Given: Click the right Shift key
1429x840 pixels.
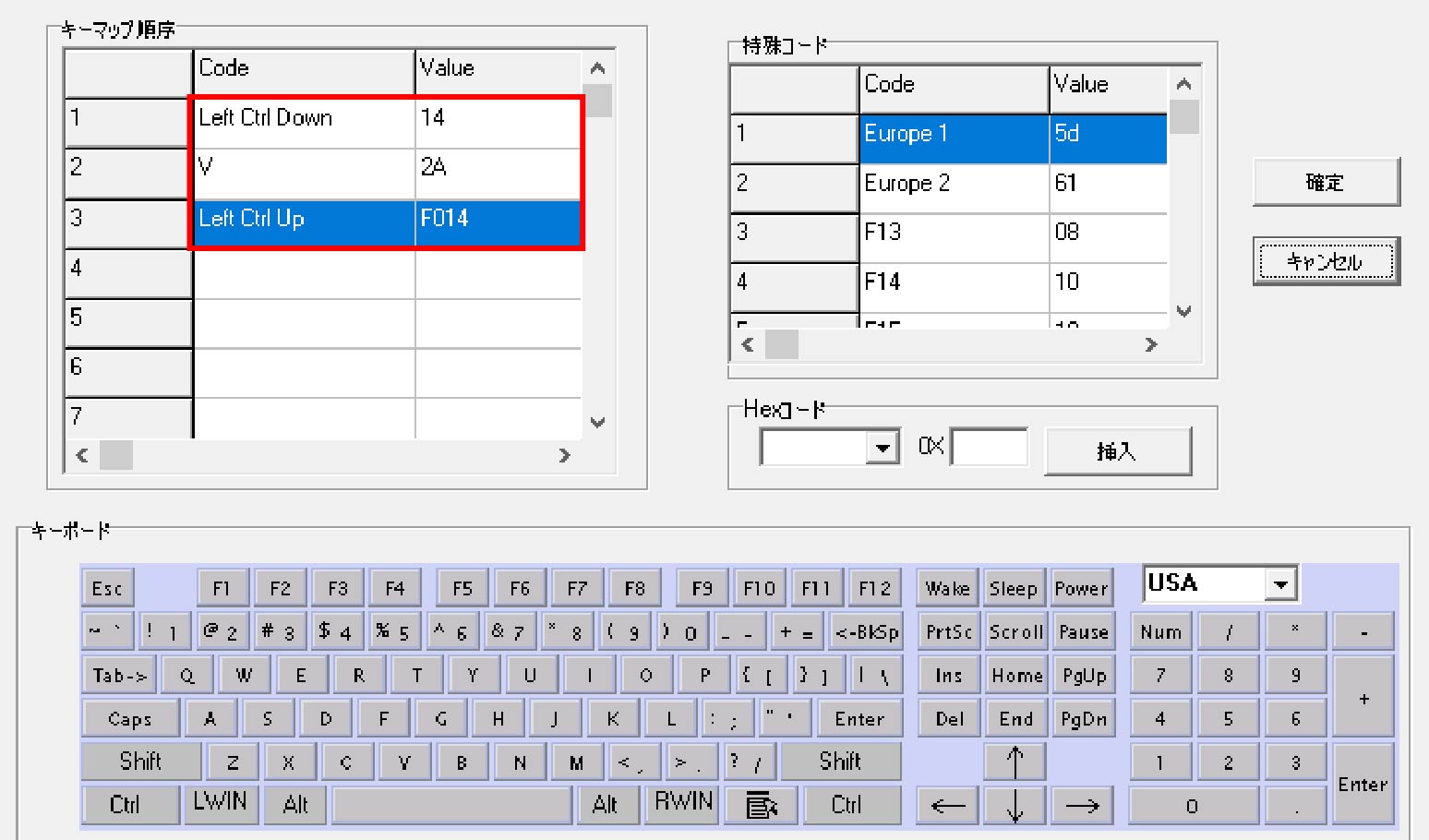Looking at the screenshot, I should (x=841, y=762).
